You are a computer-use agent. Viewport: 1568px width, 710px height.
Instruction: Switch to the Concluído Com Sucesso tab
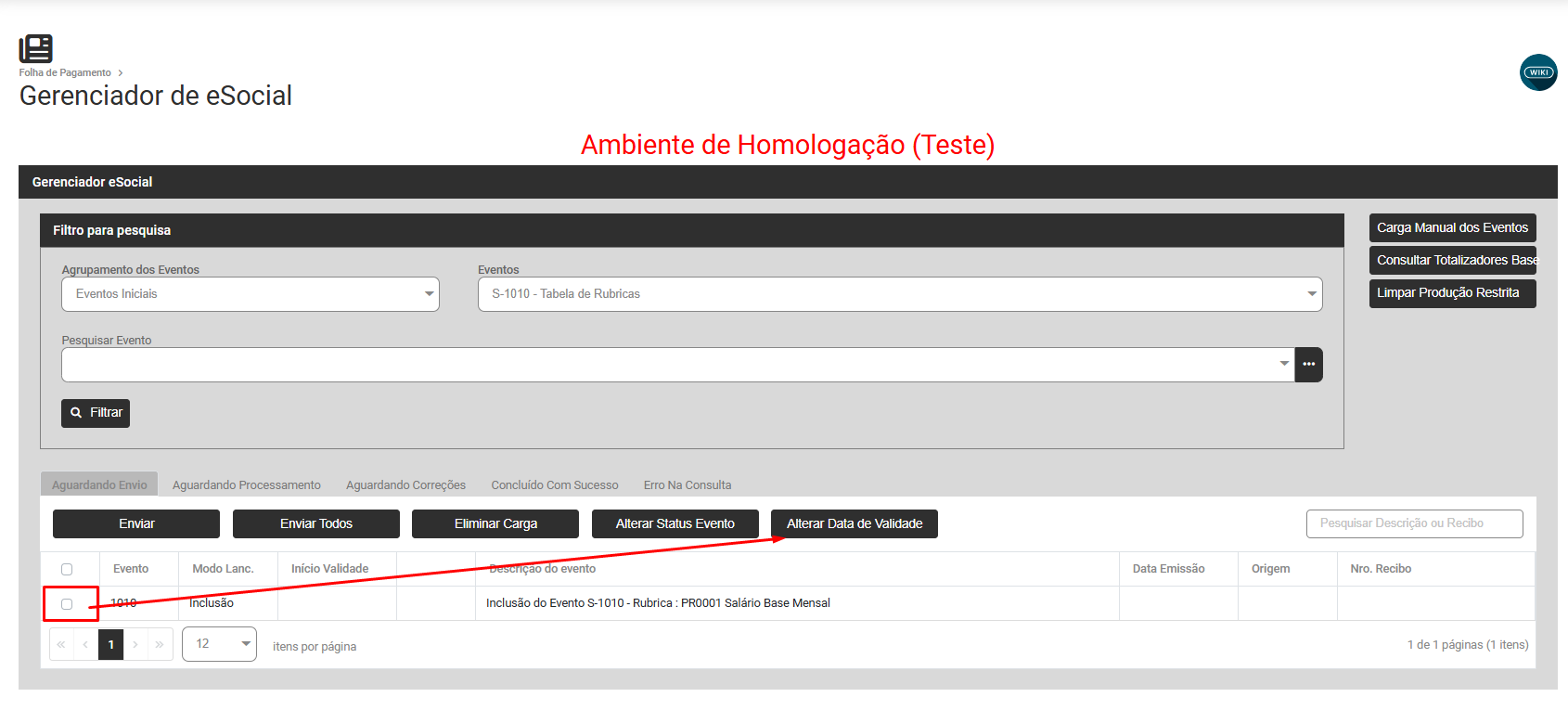coord(555,484)
